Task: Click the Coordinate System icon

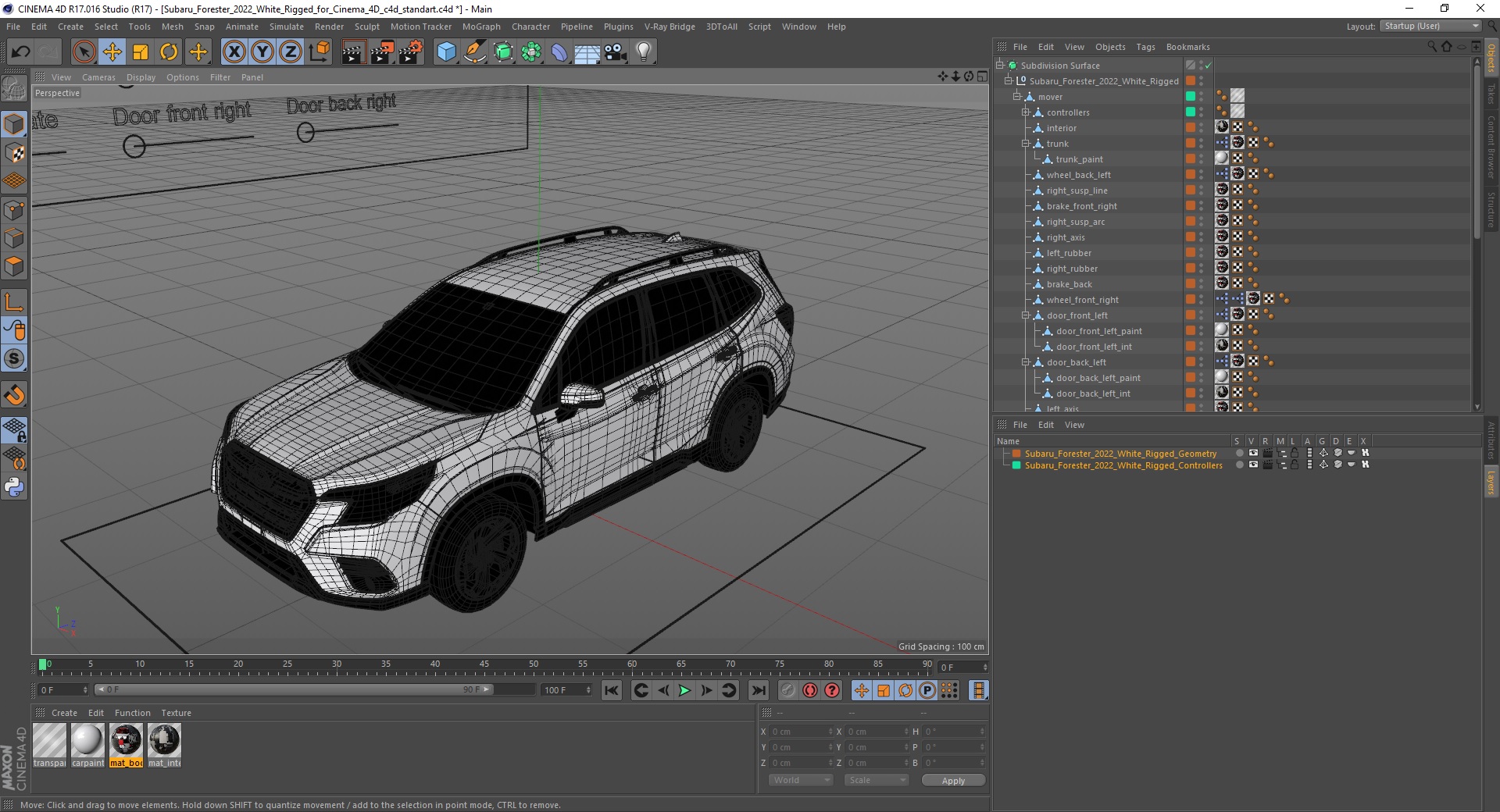Action: point(320,52)
